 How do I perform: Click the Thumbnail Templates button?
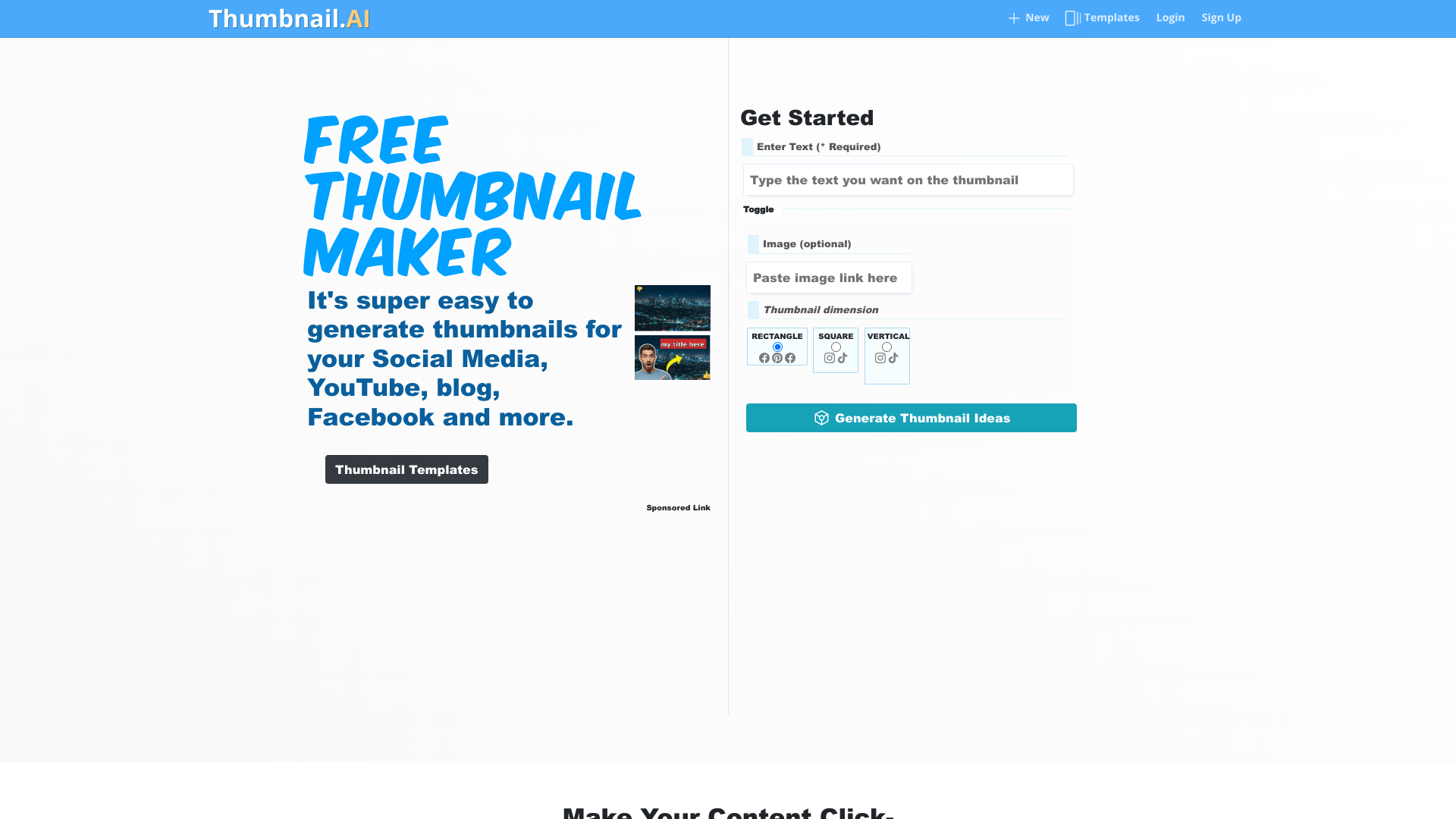tap(406, 469)
